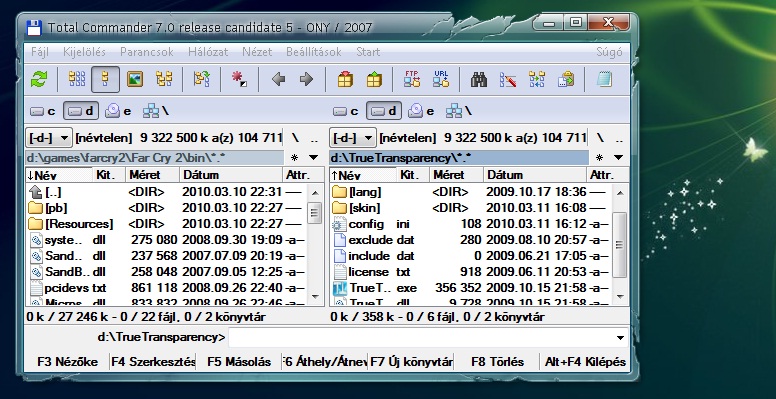Viewport: 776px width, 399px height.
Task: Click the F7 Új könyvtár button
Action: [x=411, y=362]
